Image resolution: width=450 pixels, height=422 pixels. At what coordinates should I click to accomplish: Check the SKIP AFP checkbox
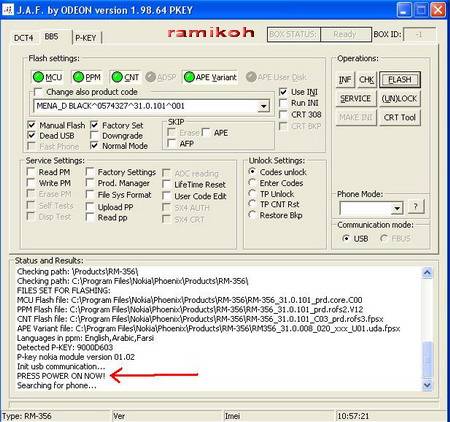pyautogui.click(x=172, y=143)
